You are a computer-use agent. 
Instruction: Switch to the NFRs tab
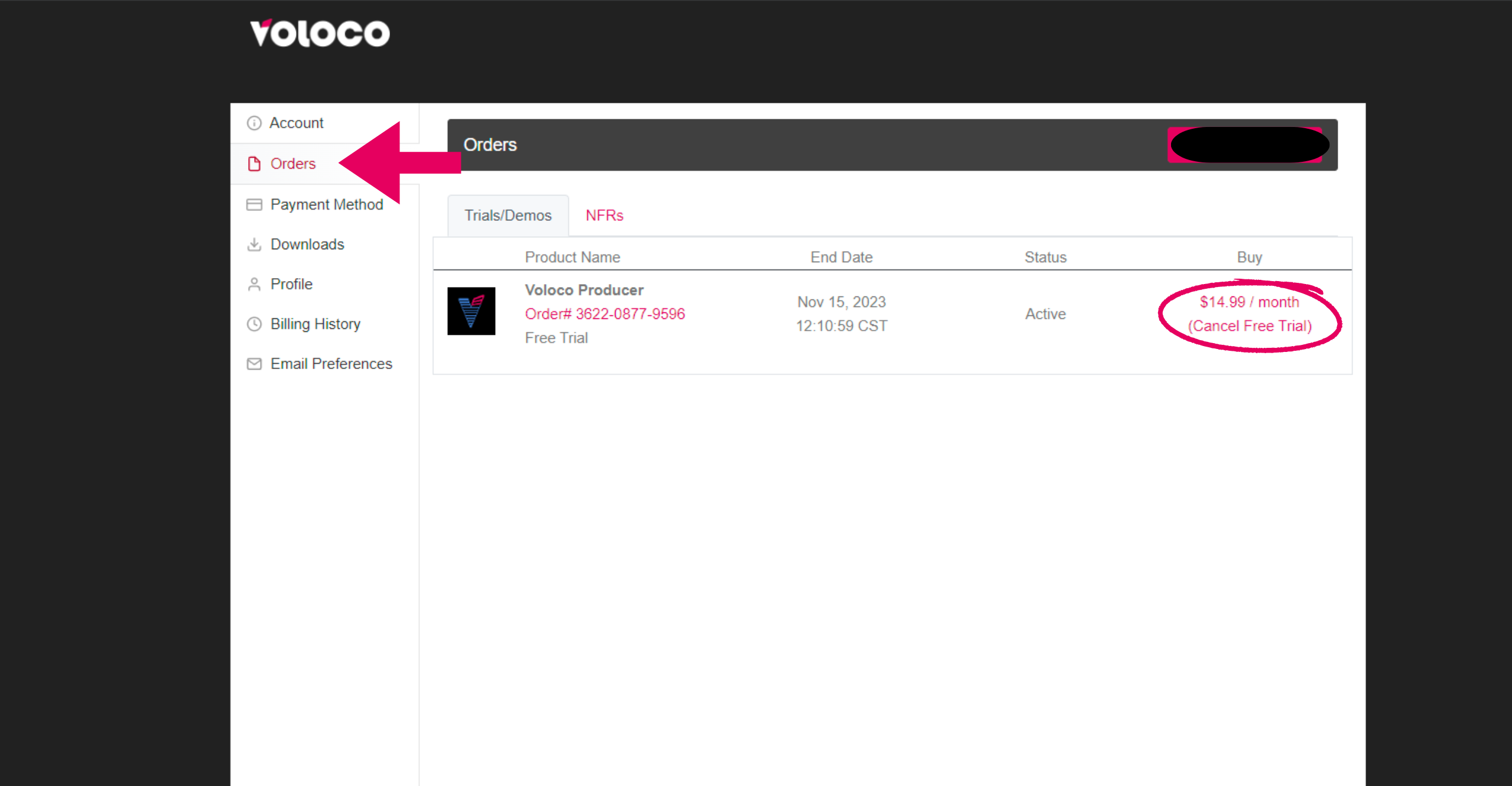(x=604, y=216)
